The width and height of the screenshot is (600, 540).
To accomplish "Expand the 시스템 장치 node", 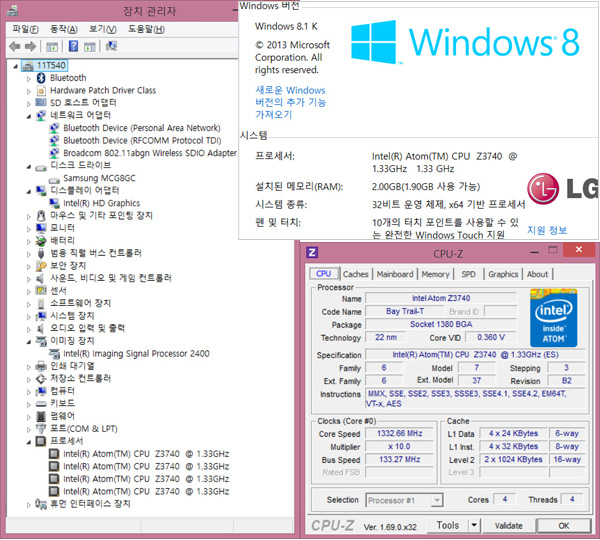I will tap(29, 317).
